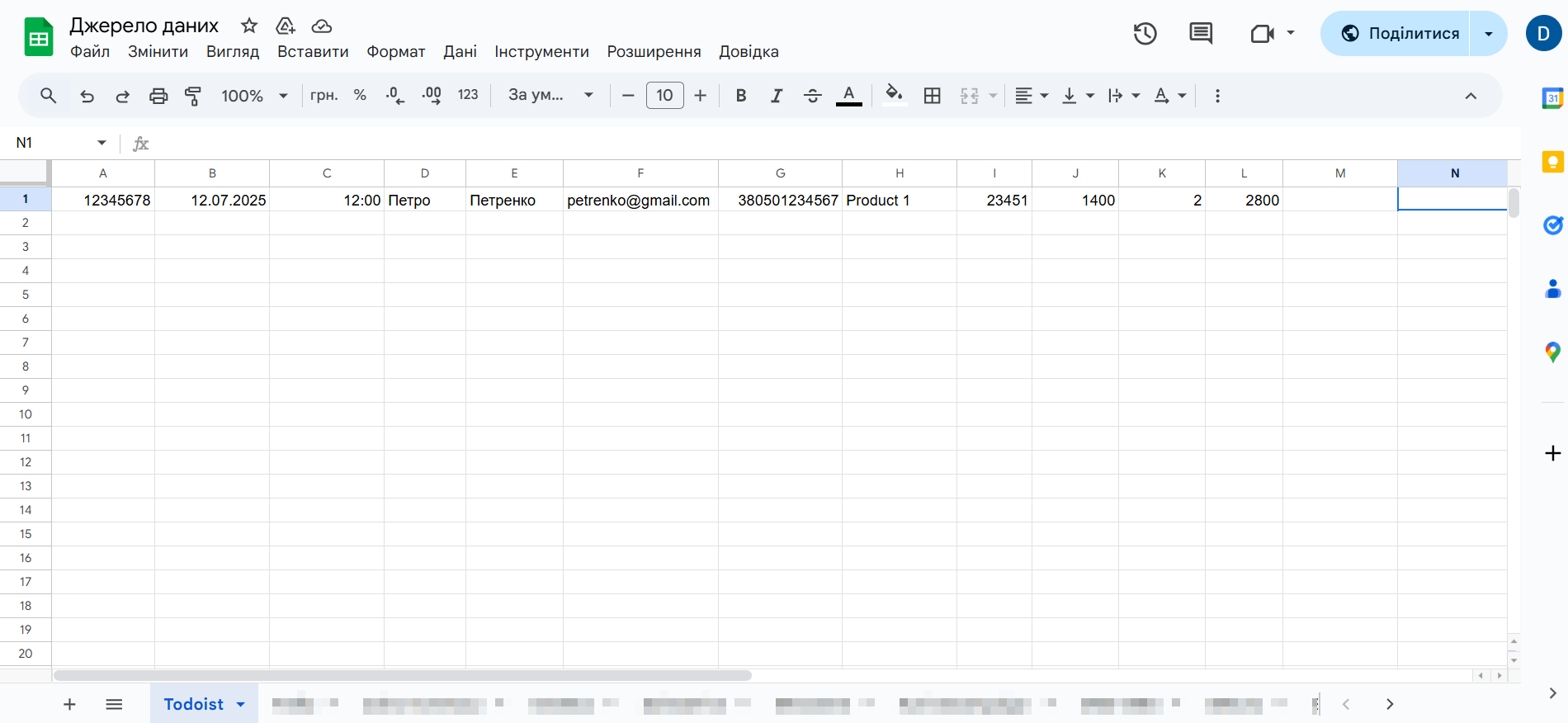The image size is (1568, 723).
Task: Open the Формат menu
Action: tap(396, 52)
